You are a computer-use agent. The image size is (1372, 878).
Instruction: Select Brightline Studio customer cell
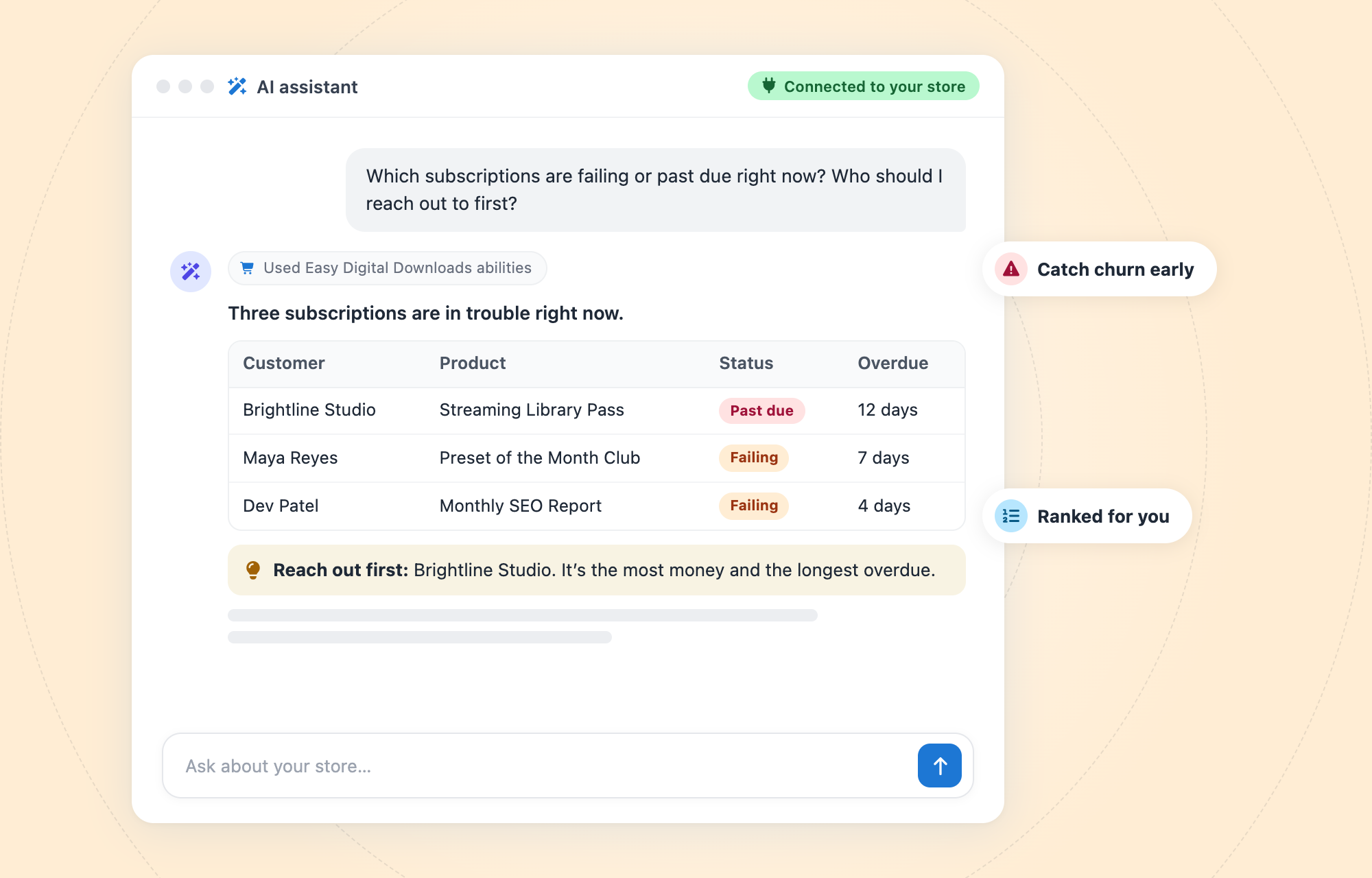pos(309,410)
